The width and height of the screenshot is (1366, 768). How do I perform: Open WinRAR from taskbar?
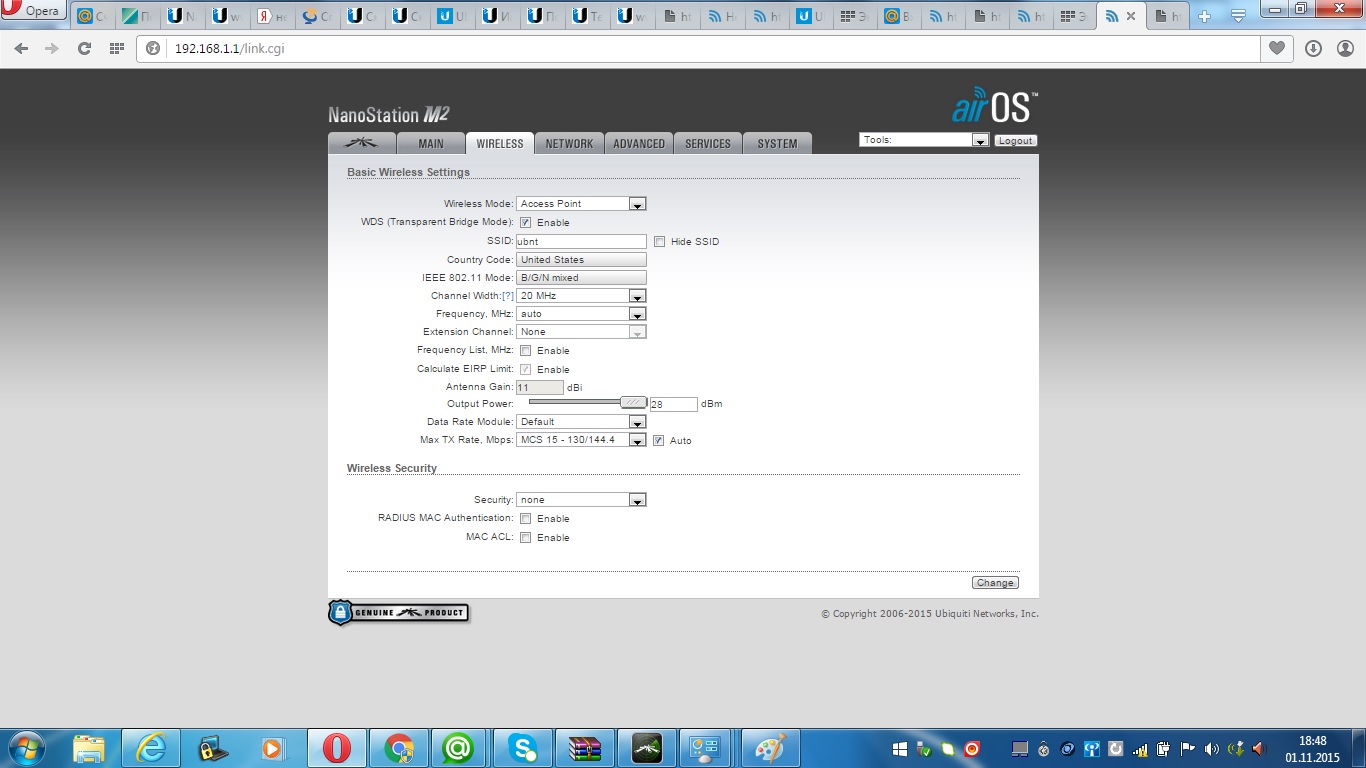tap(585, 748)
